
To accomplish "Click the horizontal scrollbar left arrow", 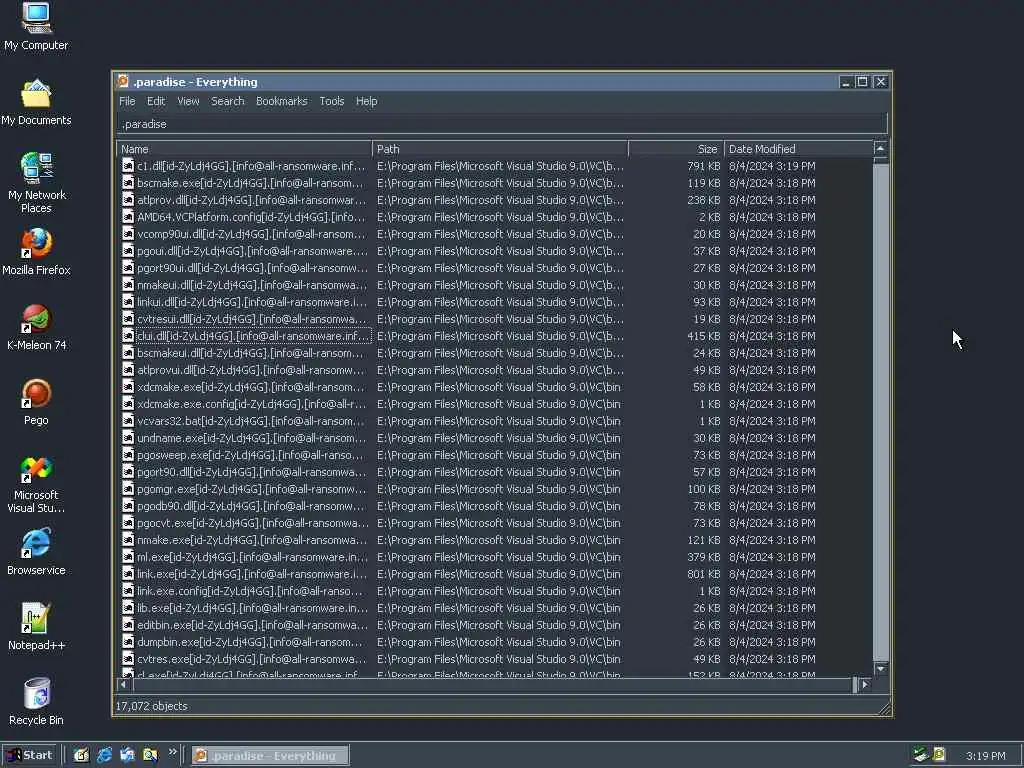I will (x=124, y=684).
